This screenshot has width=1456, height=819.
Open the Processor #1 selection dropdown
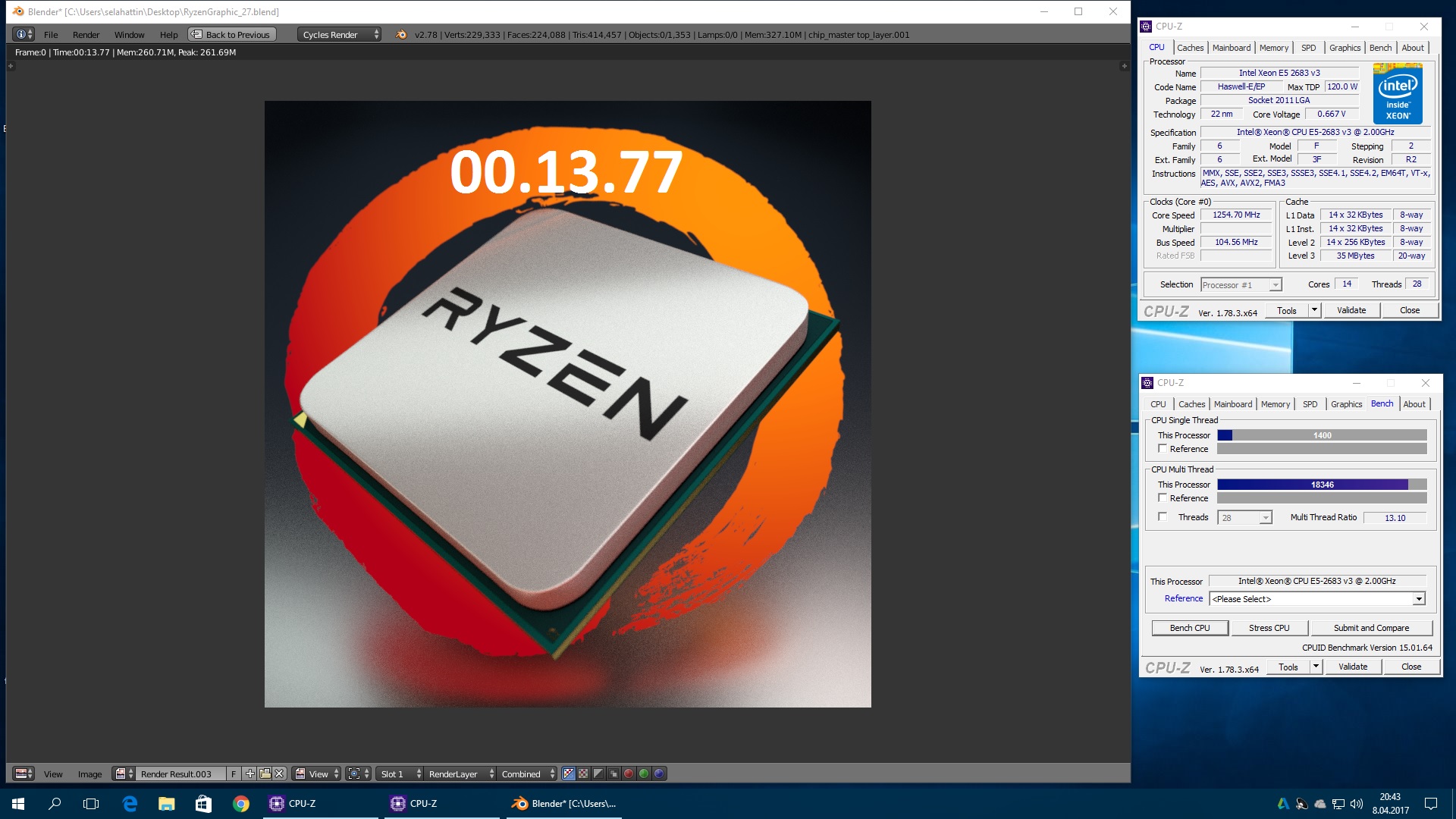point(1241,285)
